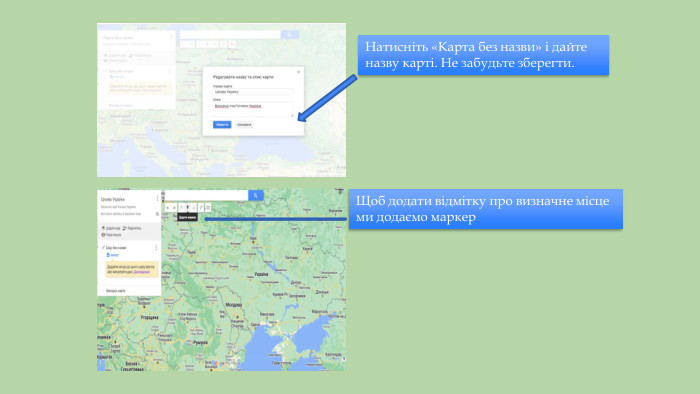Select the hand/select items tool in the lower map
The image size is (700, 394).
182,207
